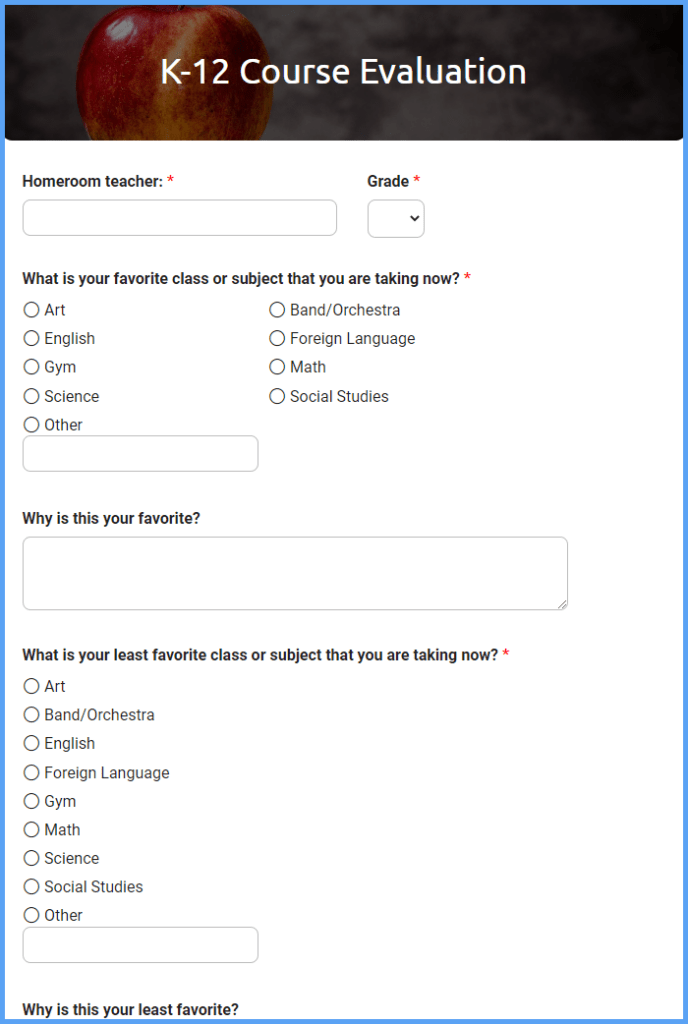Click the Other text box under least favorite
The height and width of the screenshot is (1024, 688).
coord(140,944)
